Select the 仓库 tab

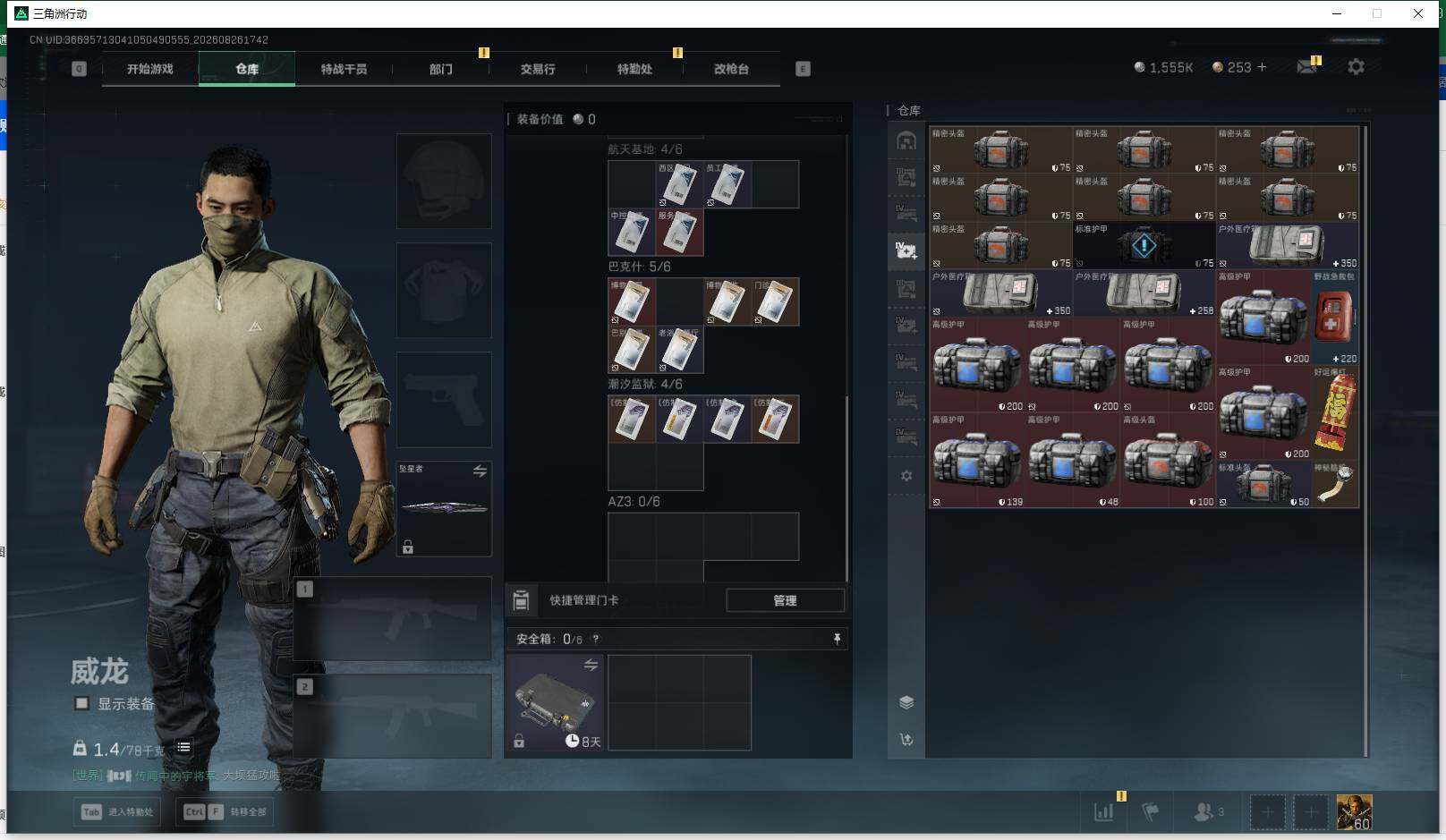coord(247,69)
